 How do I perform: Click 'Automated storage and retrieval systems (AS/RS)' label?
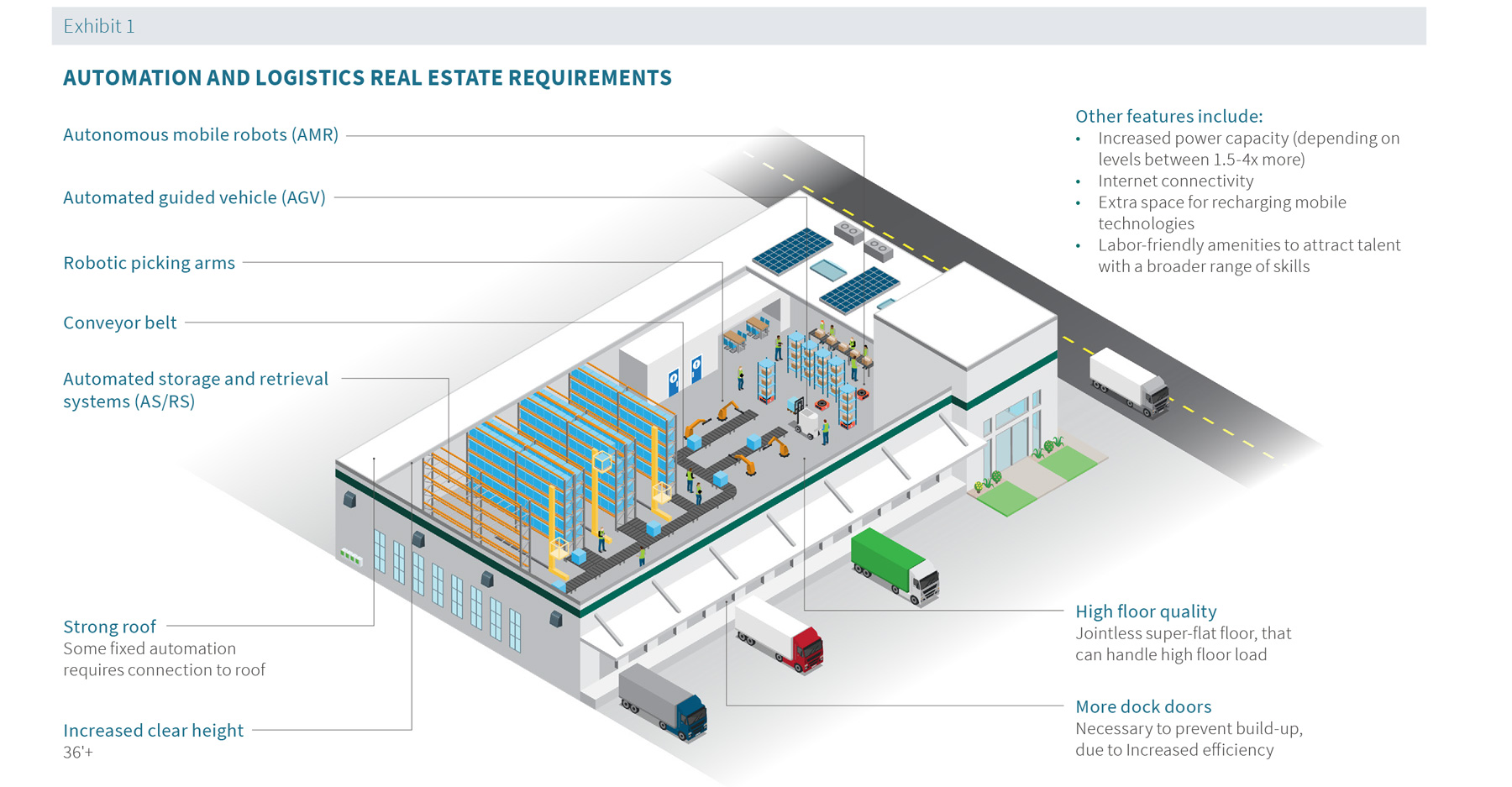[x=196, y=390]
